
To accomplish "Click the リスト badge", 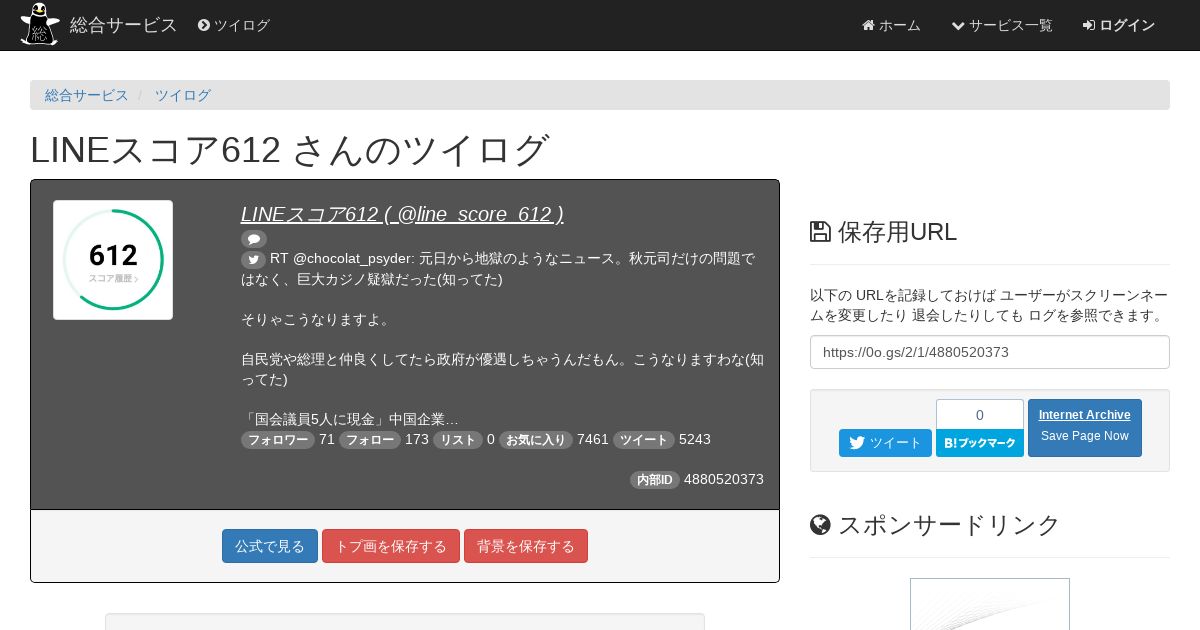I will coord(458,440).
